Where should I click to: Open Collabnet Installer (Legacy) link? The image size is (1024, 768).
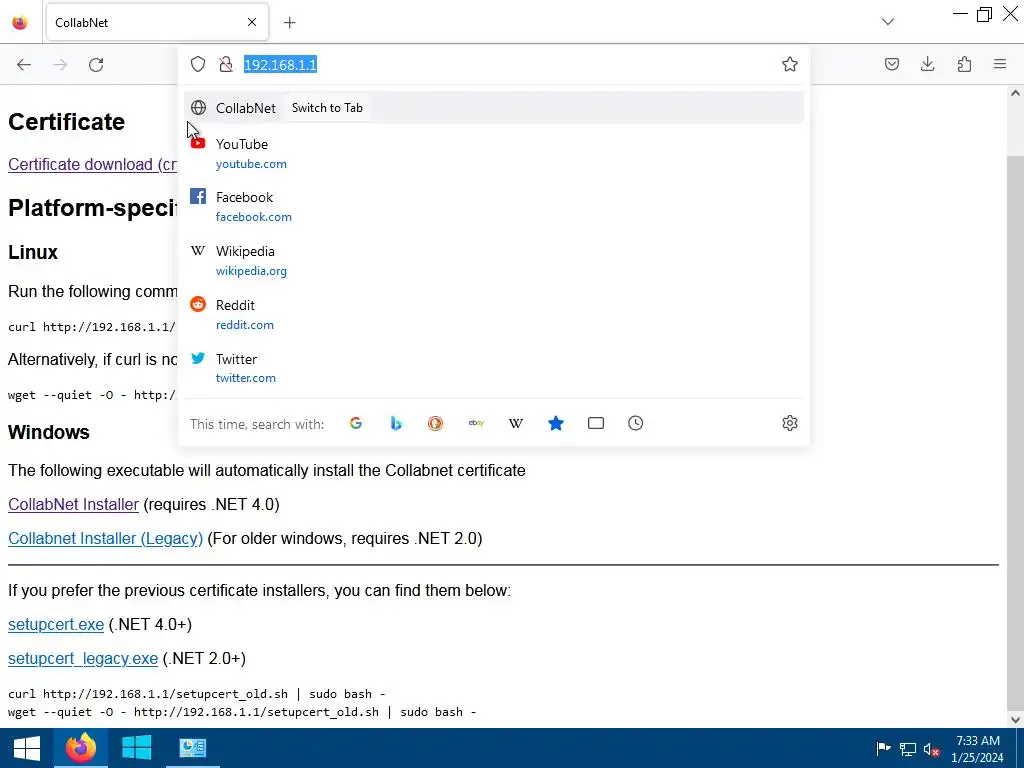coord(105,538)
